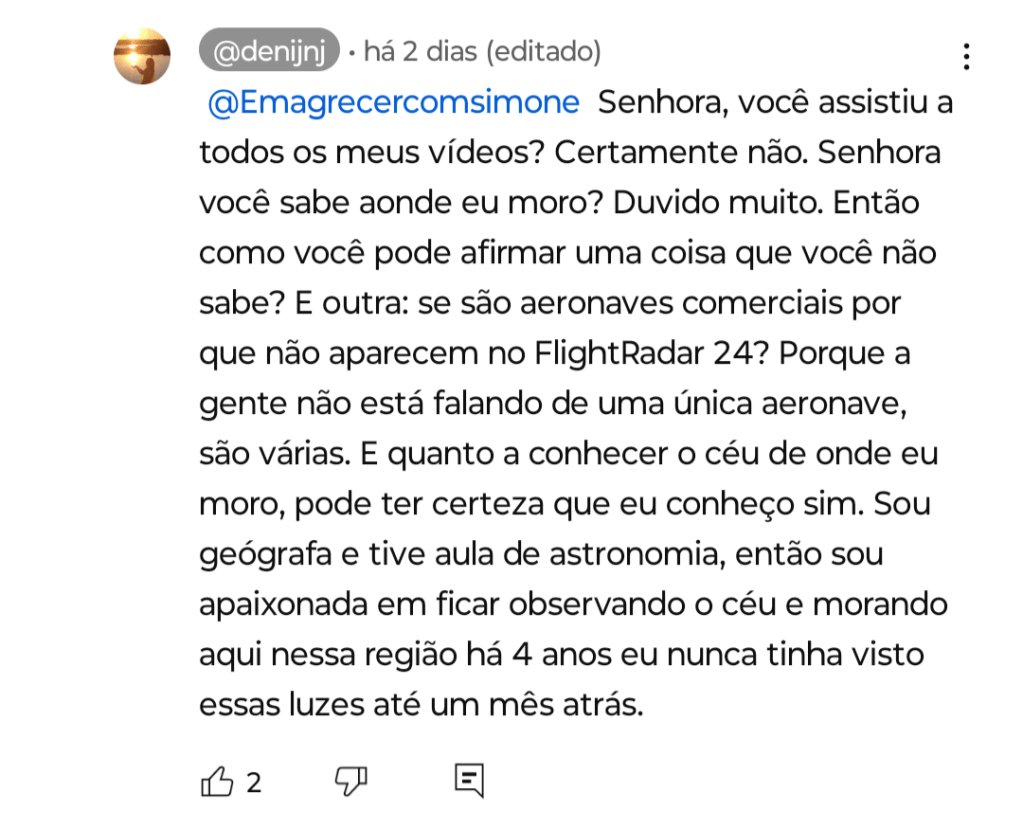Click the @denijnj username badge
1023x829 pixels.
click(x=270, y=50)
